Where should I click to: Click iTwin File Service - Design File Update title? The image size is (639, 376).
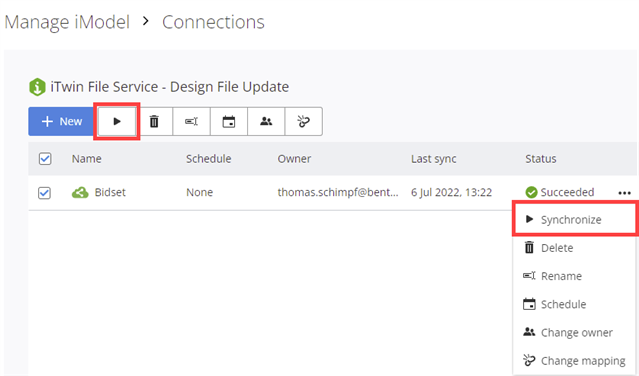(170, 87)
